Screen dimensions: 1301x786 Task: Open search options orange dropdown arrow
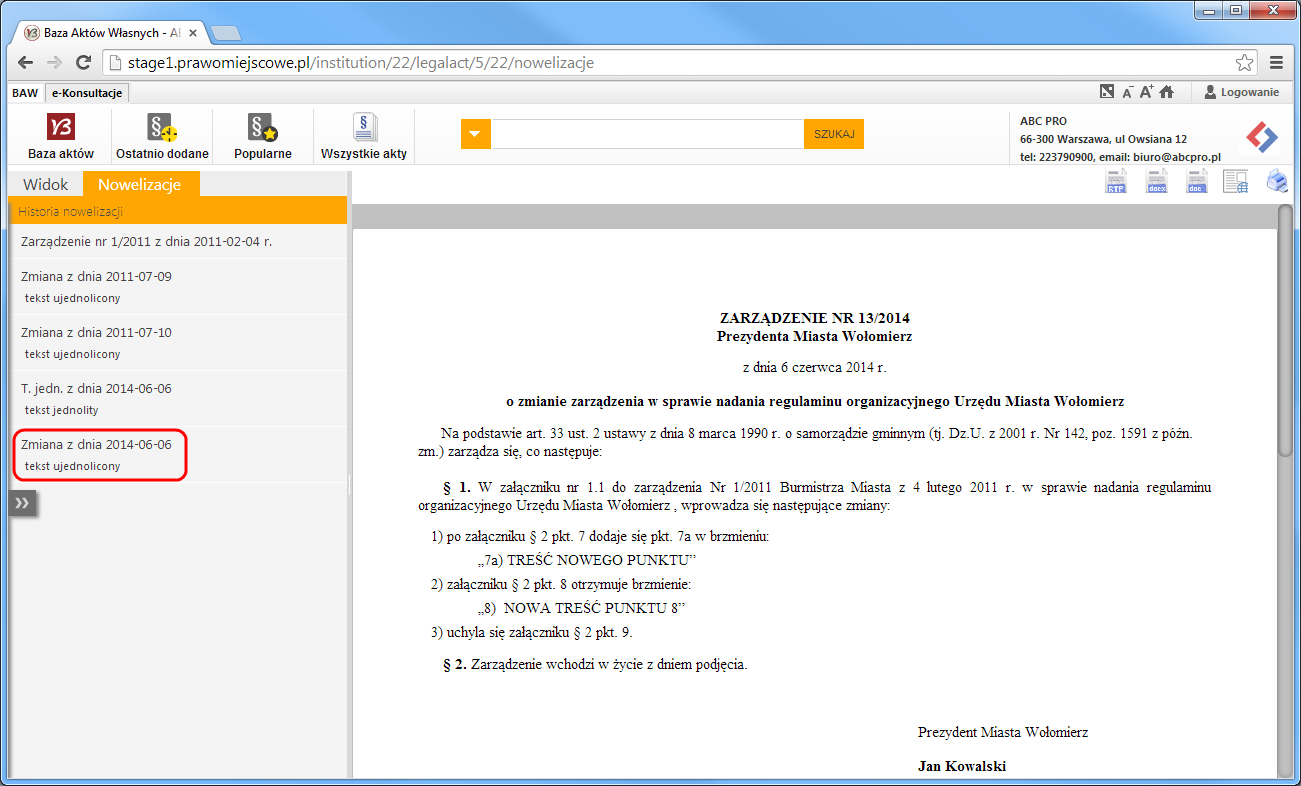pyautogui.click(x=475, y=134)
